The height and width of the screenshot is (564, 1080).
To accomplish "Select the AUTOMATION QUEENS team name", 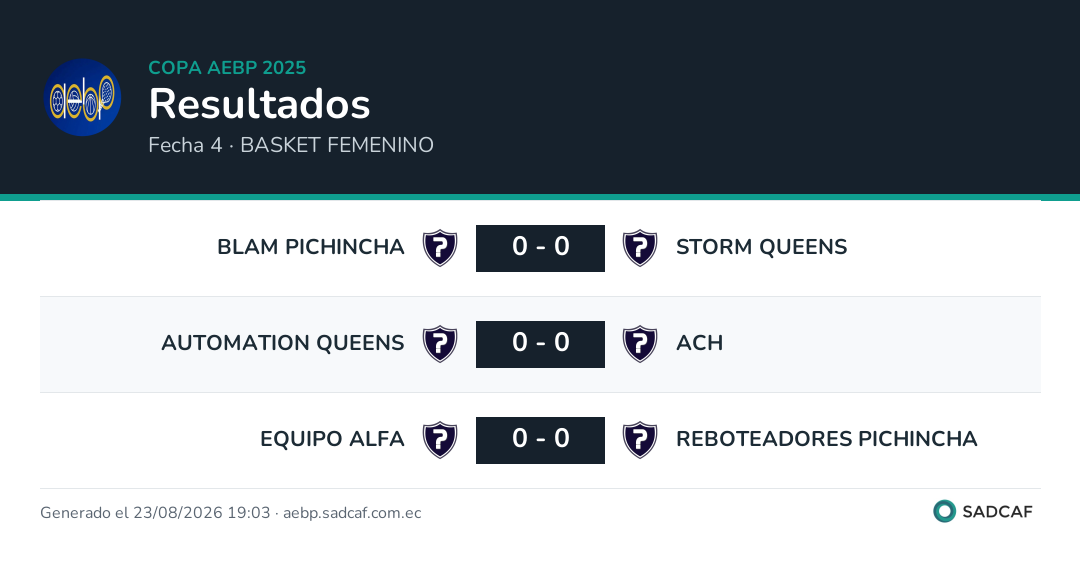I will (x=282, y=343).
